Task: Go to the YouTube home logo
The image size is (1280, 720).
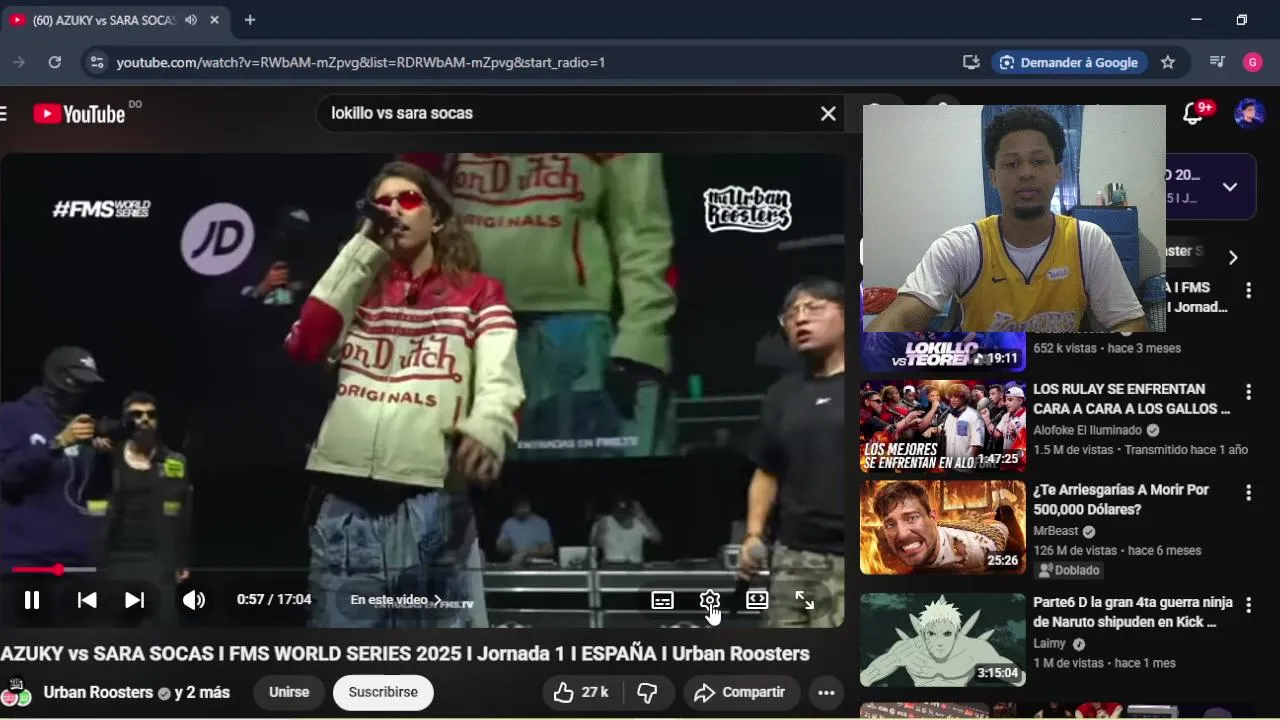Action: (80, 113)
